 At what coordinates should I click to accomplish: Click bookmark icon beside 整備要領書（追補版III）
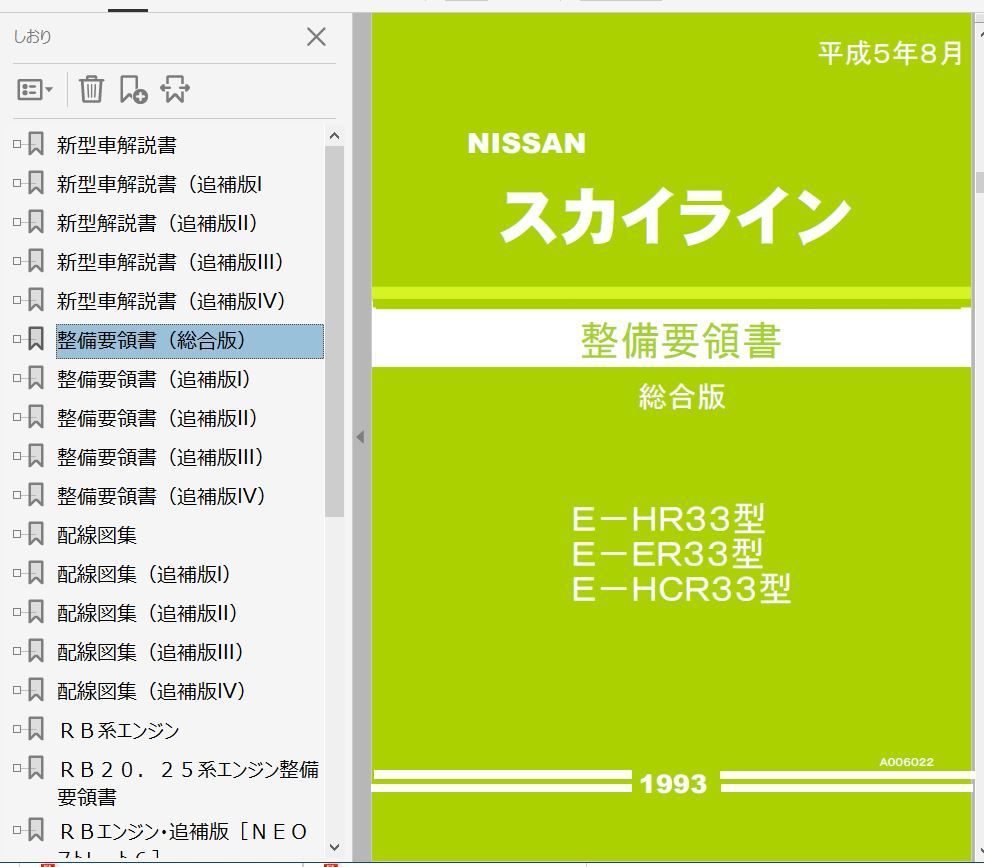[x=36, y=455]
